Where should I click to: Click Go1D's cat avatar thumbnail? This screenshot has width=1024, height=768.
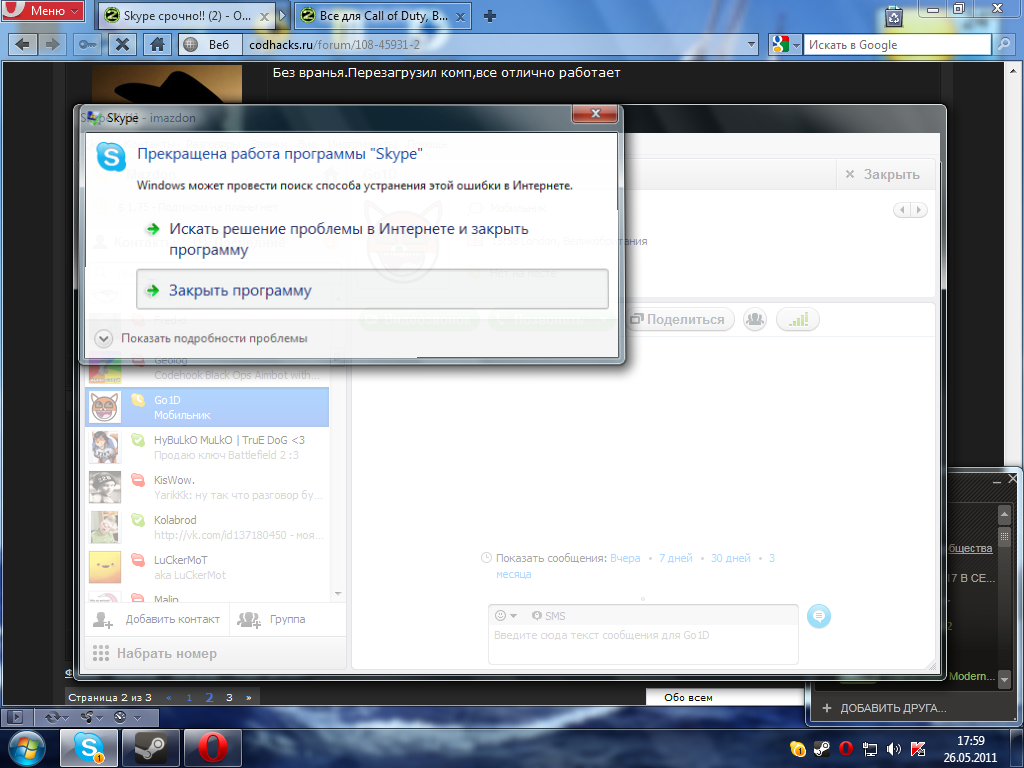coord(104,407)
